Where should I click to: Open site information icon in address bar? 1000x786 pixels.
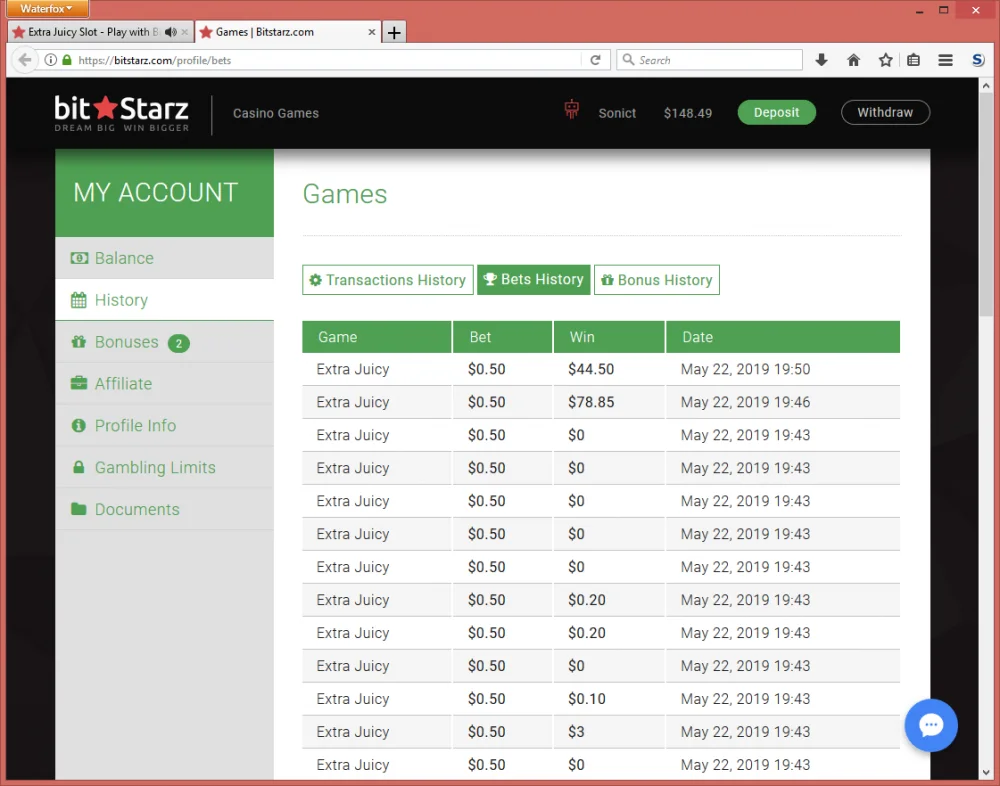tap(50, 60)
